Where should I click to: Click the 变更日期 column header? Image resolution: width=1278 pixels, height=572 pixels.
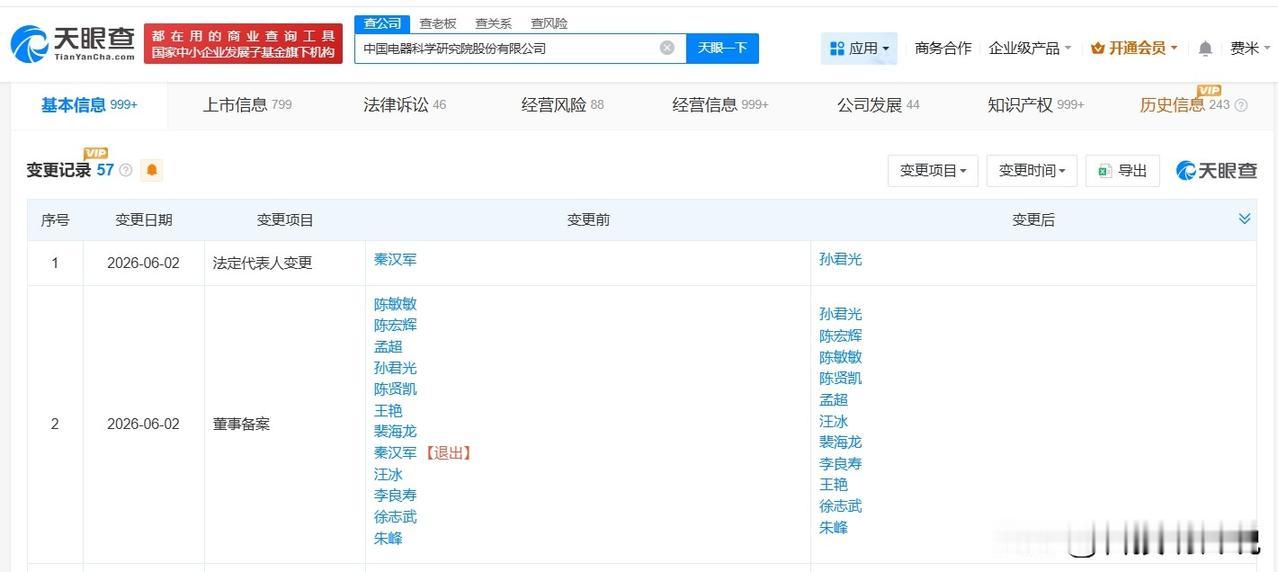(x=144, y=220)
